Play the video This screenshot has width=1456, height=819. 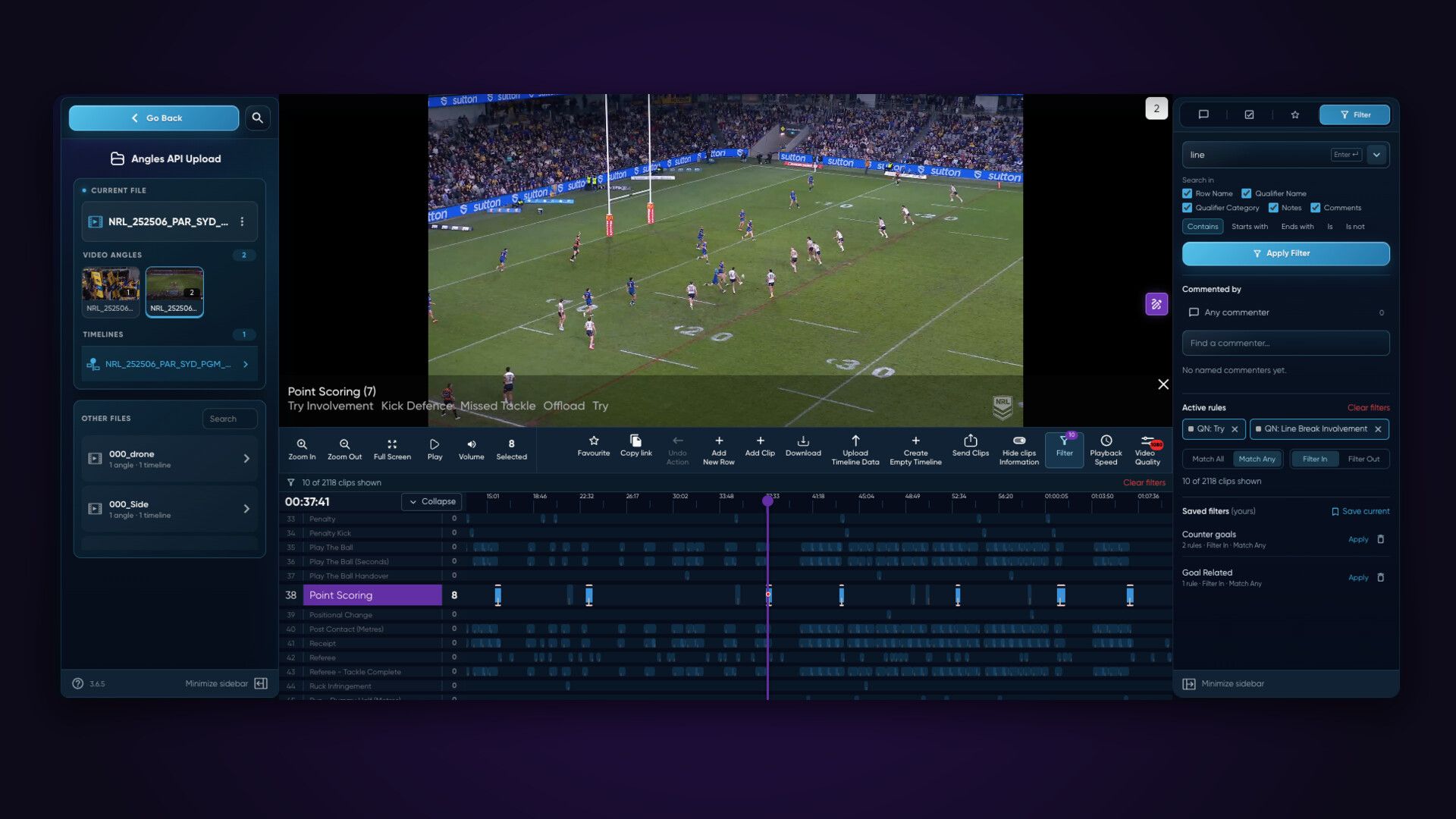(435, 449)
